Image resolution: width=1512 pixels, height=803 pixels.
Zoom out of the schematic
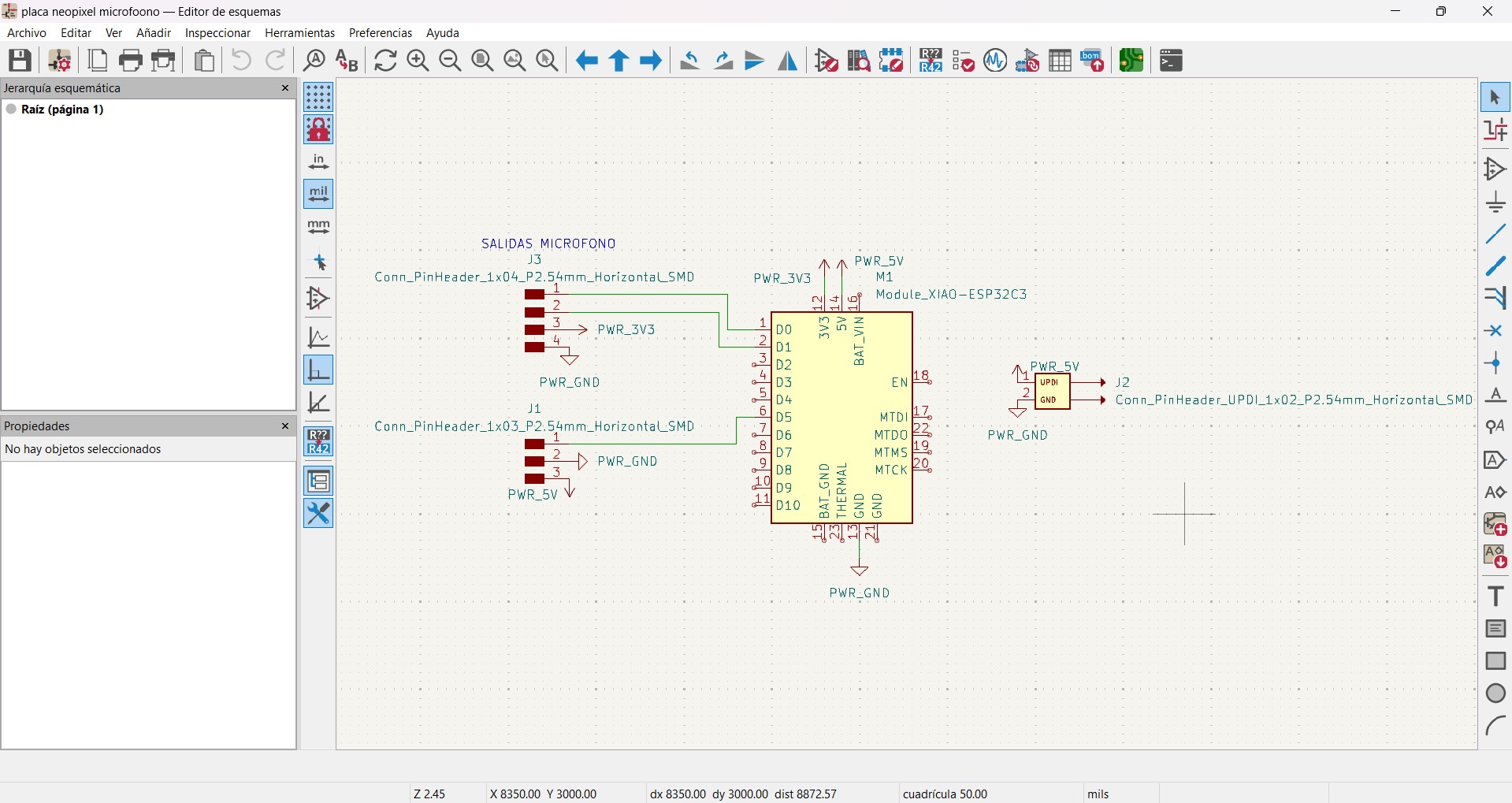(450, 61)
